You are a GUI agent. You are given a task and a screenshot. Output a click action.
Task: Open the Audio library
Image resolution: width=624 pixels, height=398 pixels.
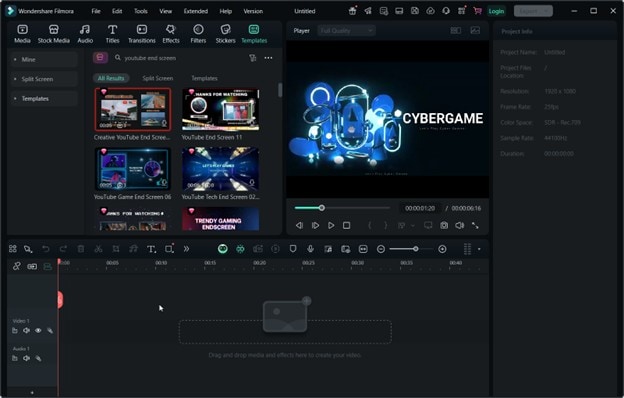(85, 34)
